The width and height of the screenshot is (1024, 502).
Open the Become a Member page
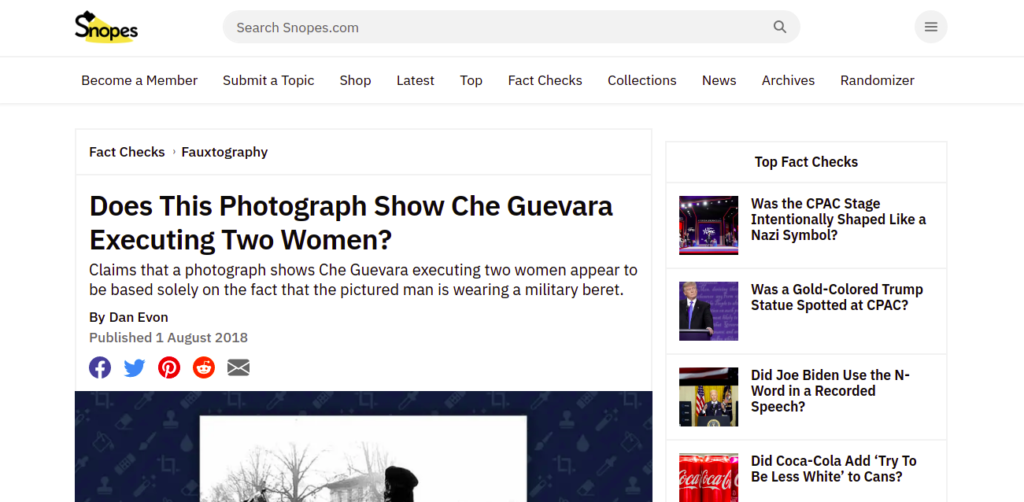(x=139, y=80)
